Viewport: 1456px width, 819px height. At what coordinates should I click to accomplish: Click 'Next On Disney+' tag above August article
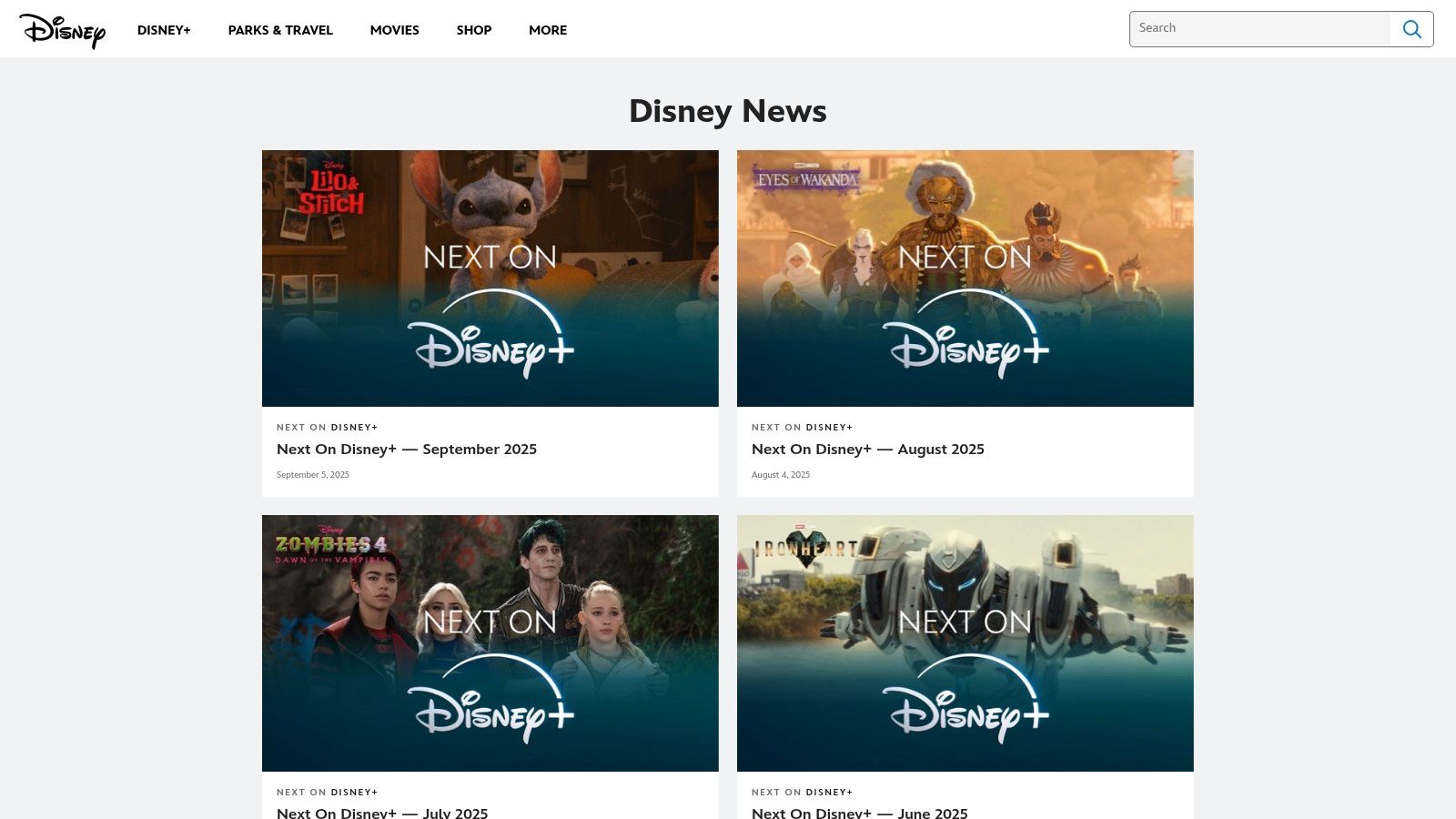tap(802, 427)
